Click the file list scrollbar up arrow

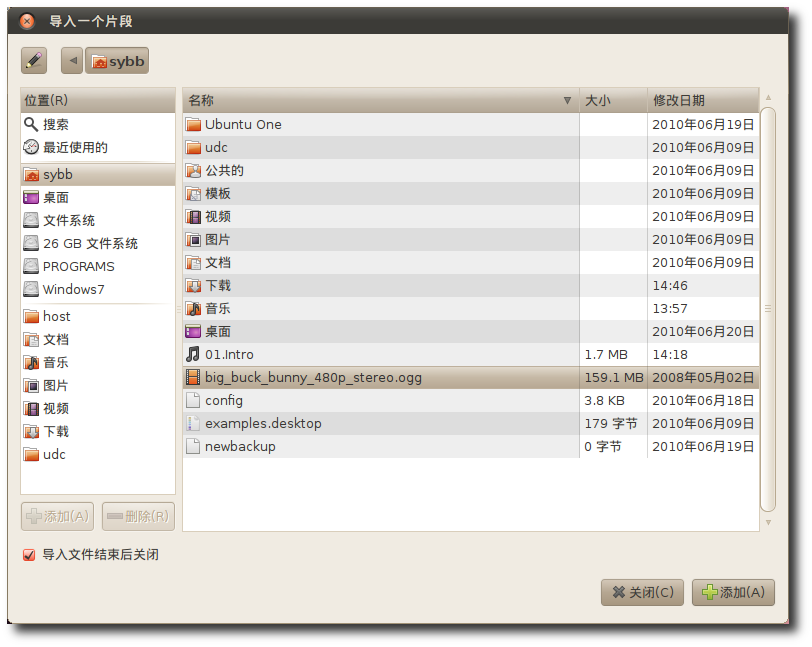tap(768, 97)
